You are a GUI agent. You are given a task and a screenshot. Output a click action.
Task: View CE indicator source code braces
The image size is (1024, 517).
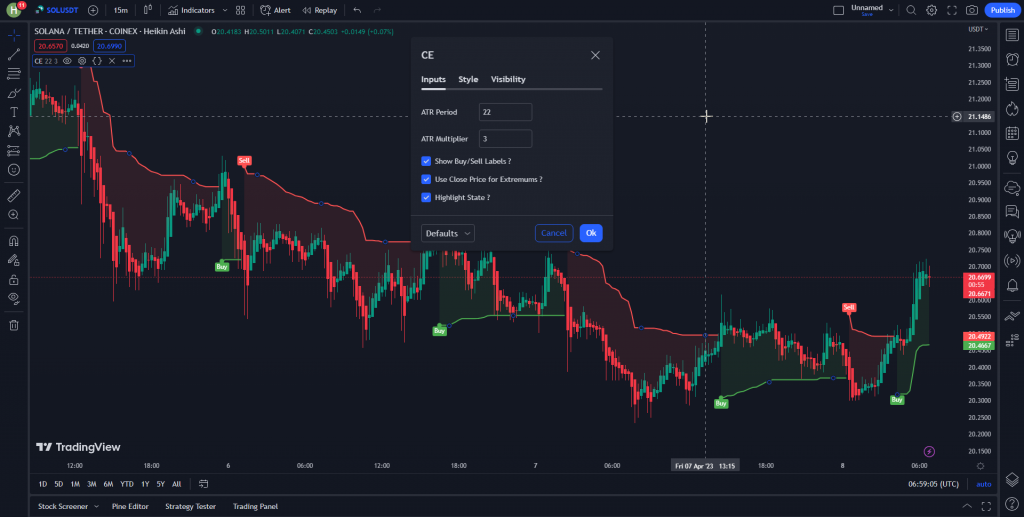click(97, 61)
